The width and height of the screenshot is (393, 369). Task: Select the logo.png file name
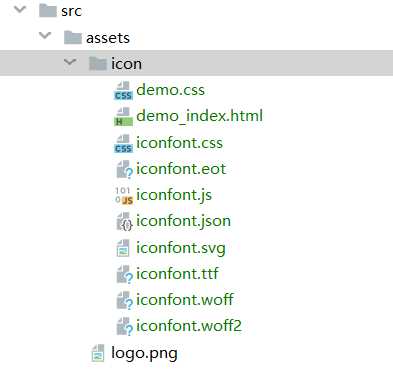click(144, 353)
